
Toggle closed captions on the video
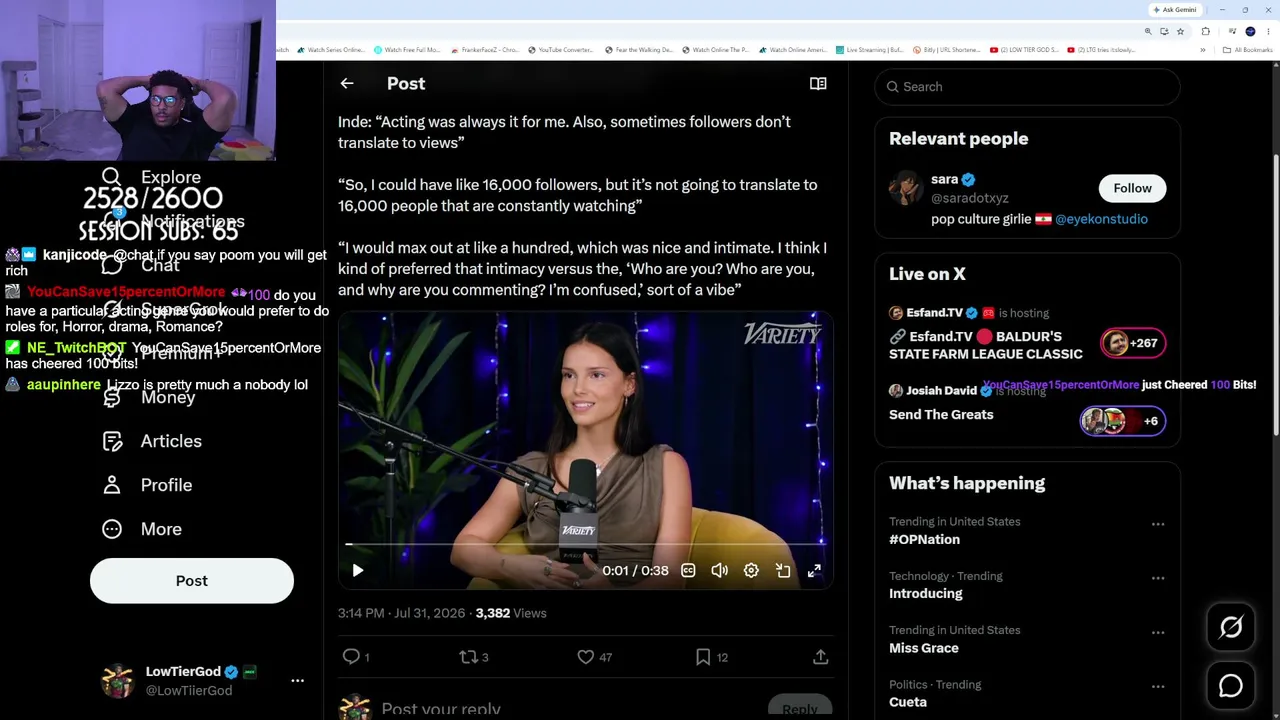click(x=688, y=571)
